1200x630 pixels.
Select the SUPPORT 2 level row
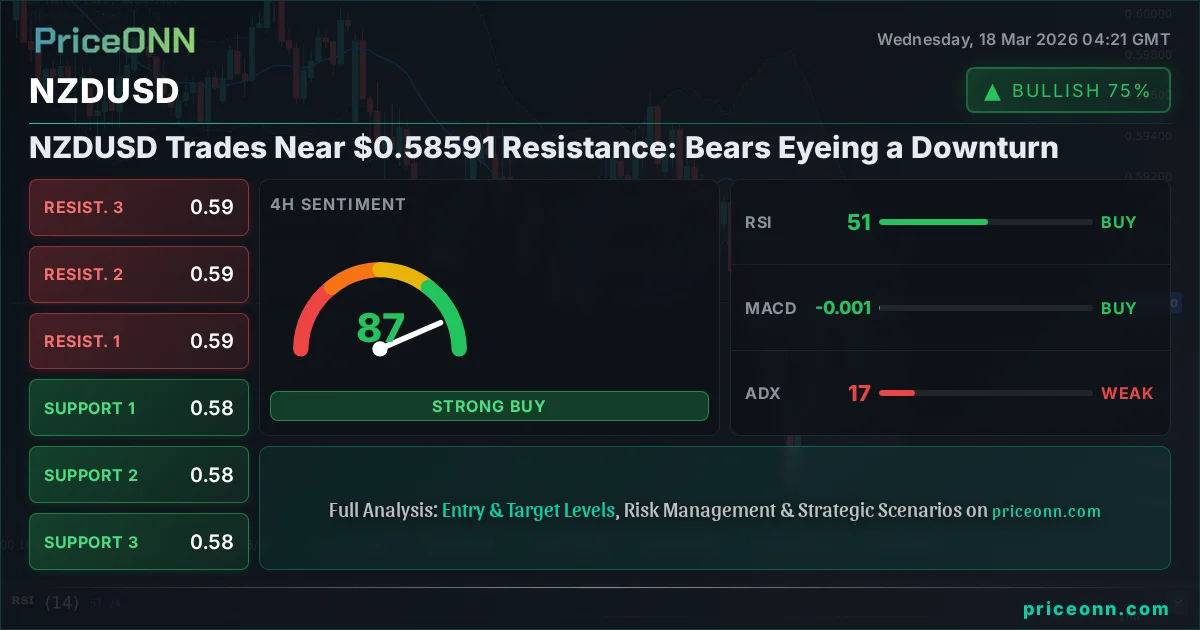tap(139, 475)
